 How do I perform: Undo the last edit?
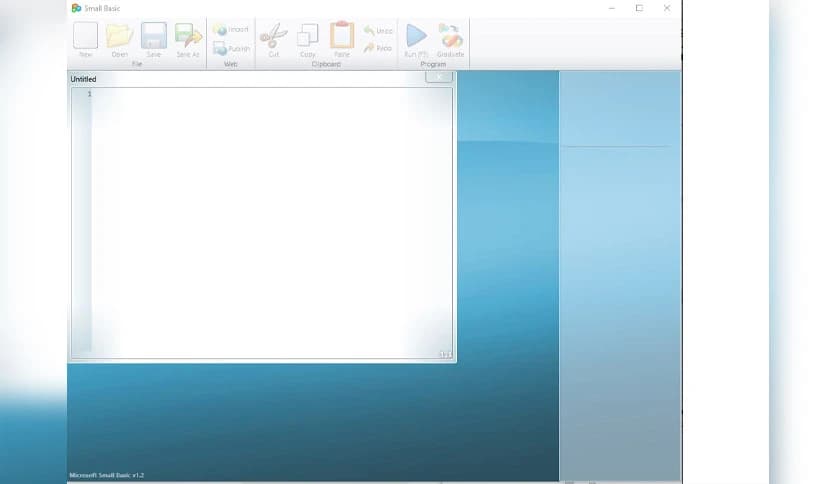point(377,31)
